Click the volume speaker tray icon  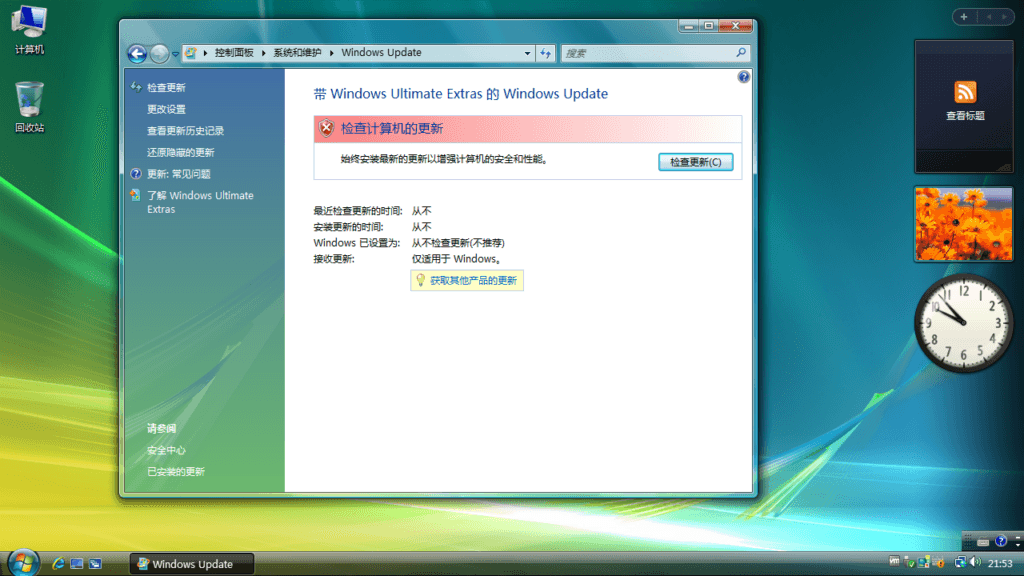(976, 562)
